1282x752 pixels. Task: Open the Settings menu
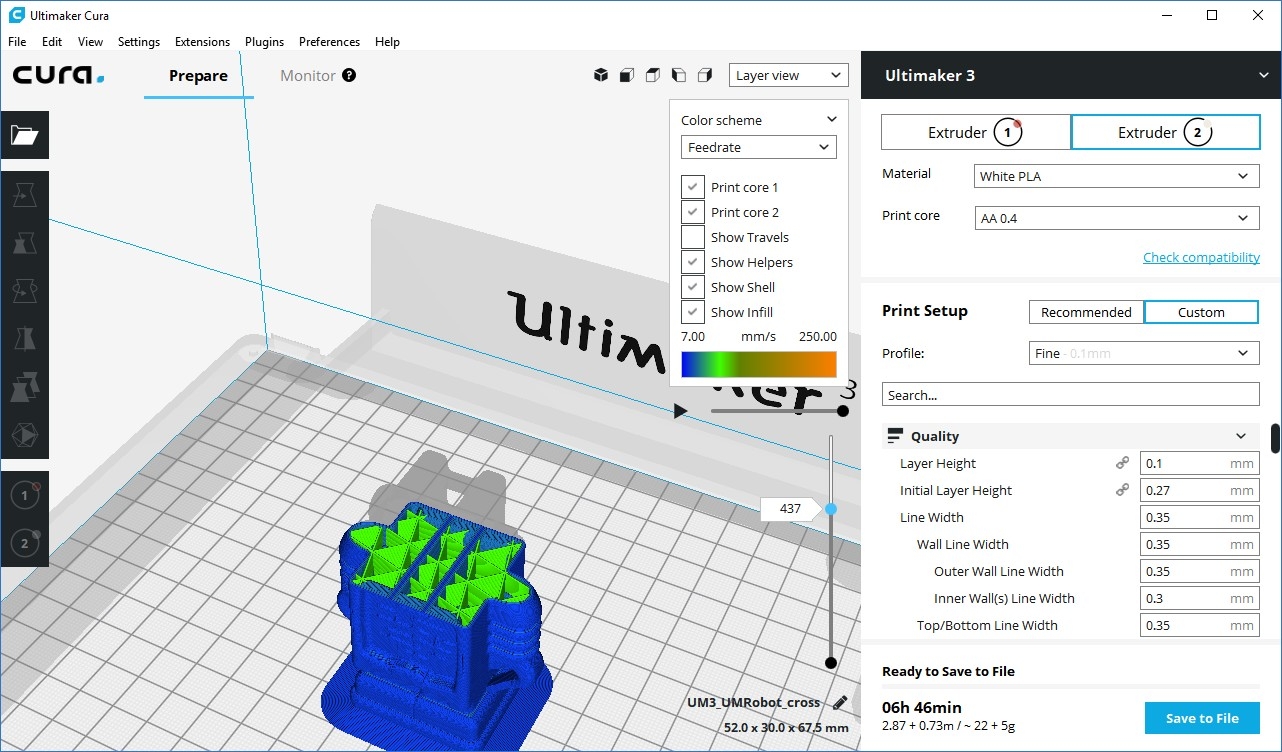[139, 42]
